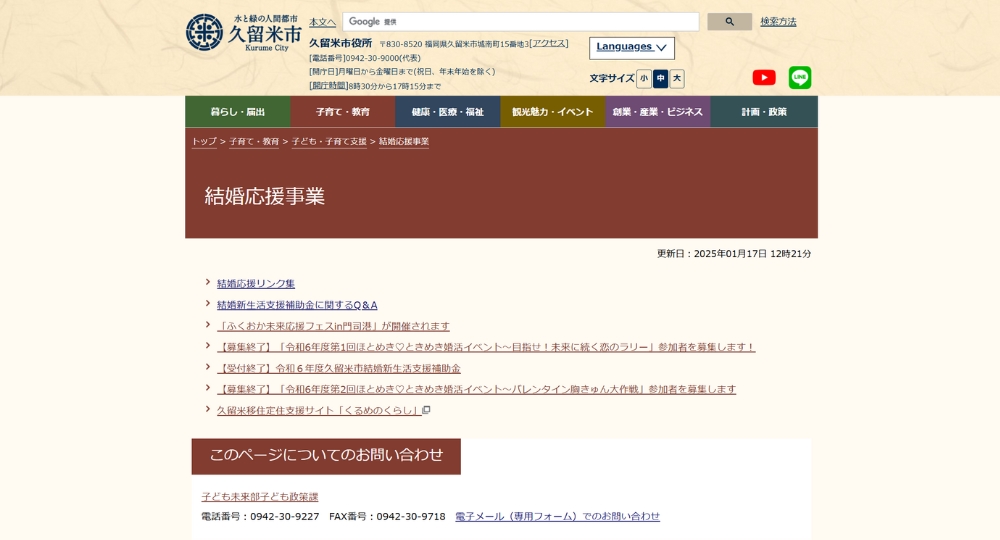1000x540 pixels.
Task: Go to トップ breadcrumb
Action: point(204,142)
